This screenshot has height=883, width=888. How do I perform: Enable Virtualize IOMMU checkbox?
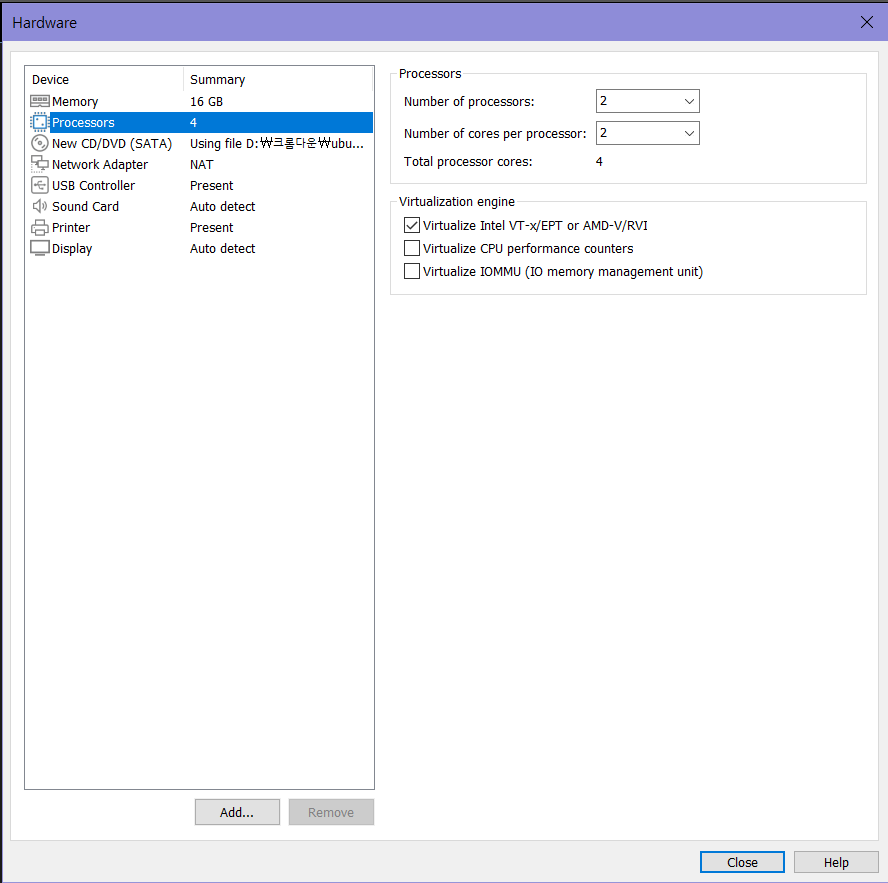412,271
